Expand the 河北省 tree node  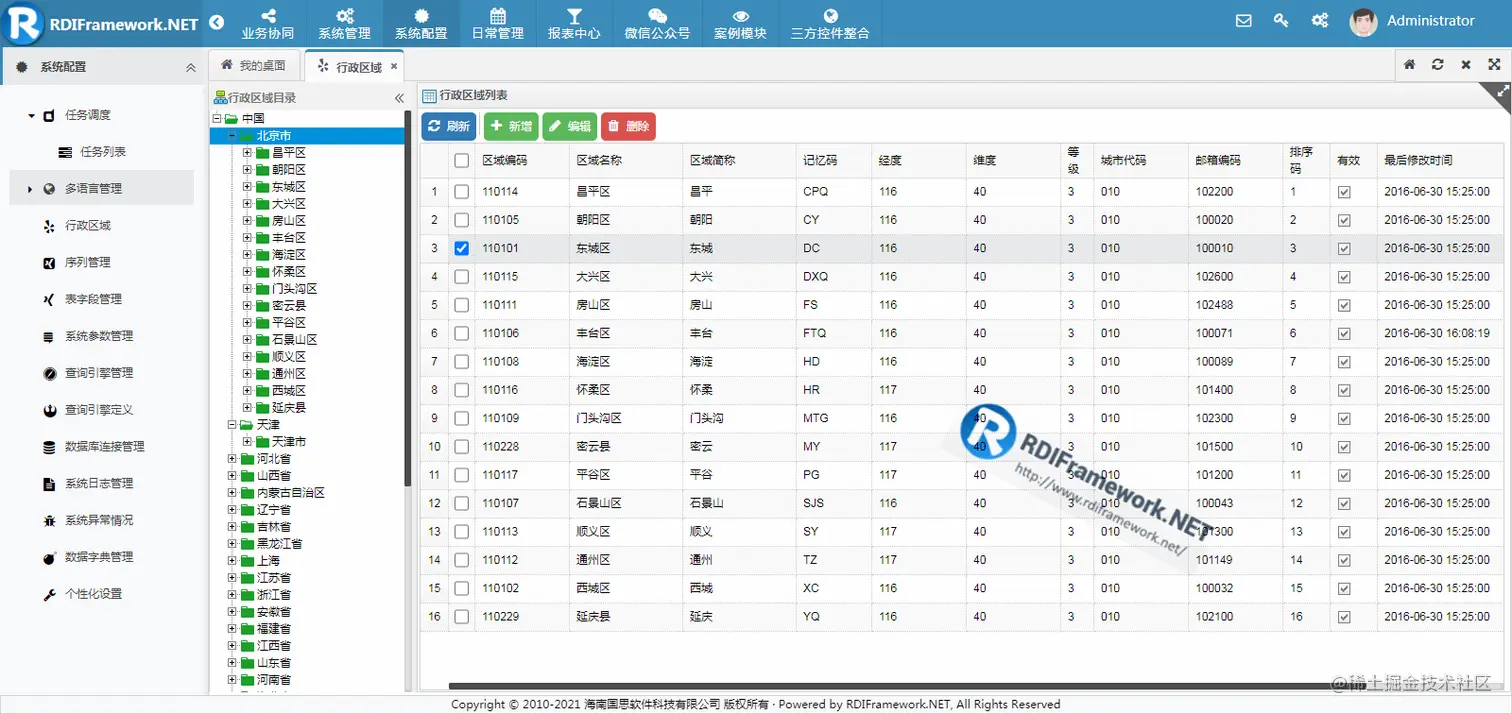[x=232, y=459]
